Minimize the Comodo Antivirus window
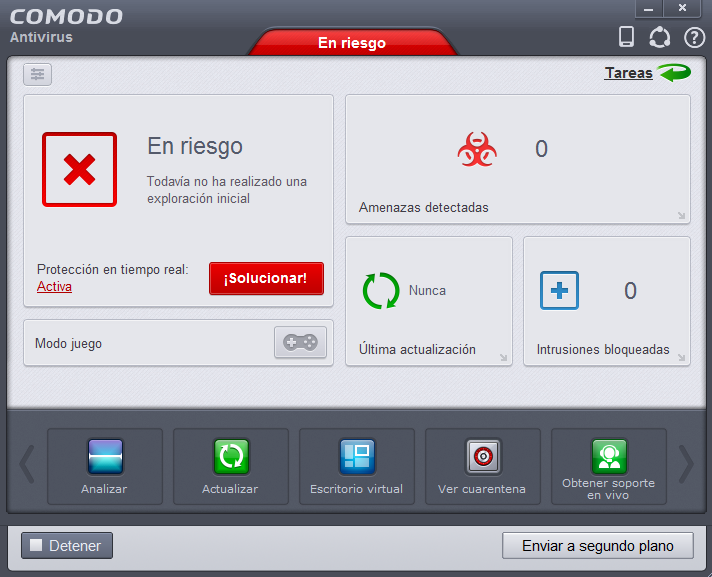The width and height of the screenshot is (712, 577). [x=649, y=8]
